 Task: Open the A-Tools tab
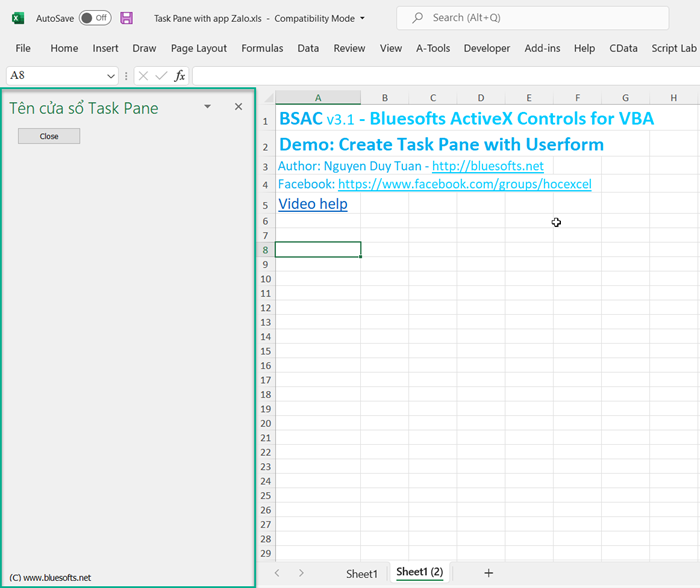(433, 48)
